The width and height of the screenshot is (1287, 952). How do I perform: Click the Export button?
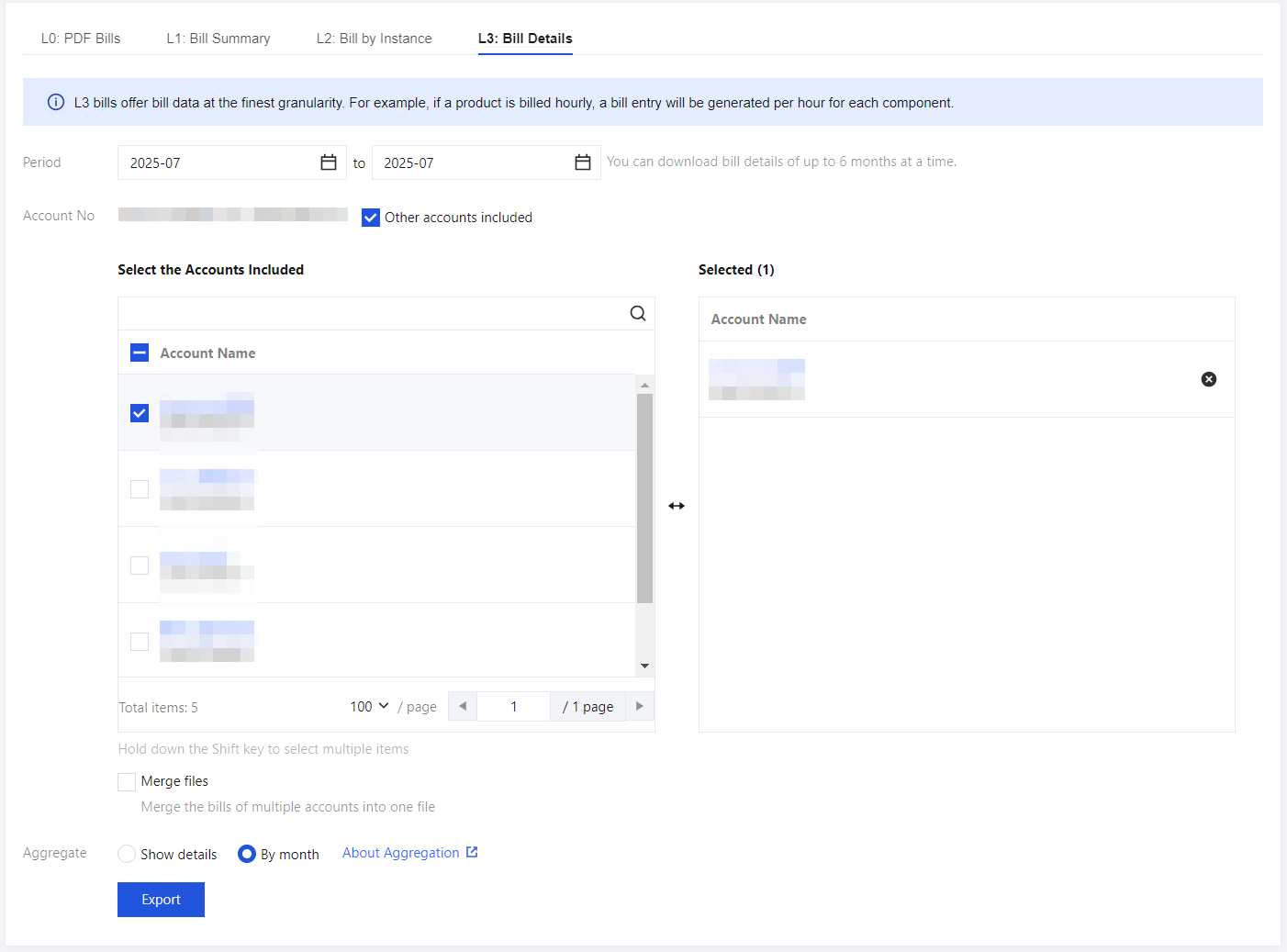(x=161, y=900)
